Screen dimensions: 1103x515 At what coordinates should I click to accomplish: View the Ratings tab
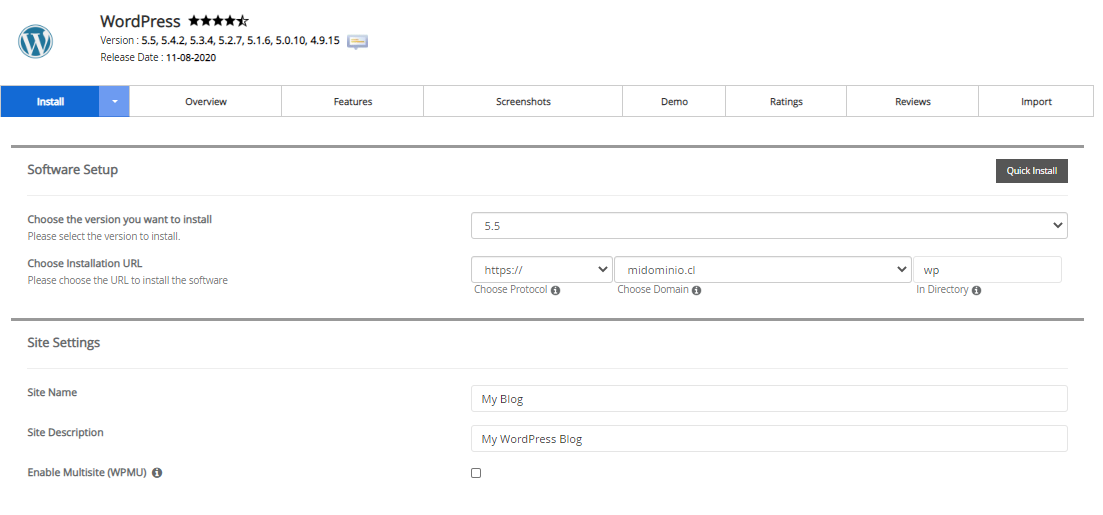[786, 101]
